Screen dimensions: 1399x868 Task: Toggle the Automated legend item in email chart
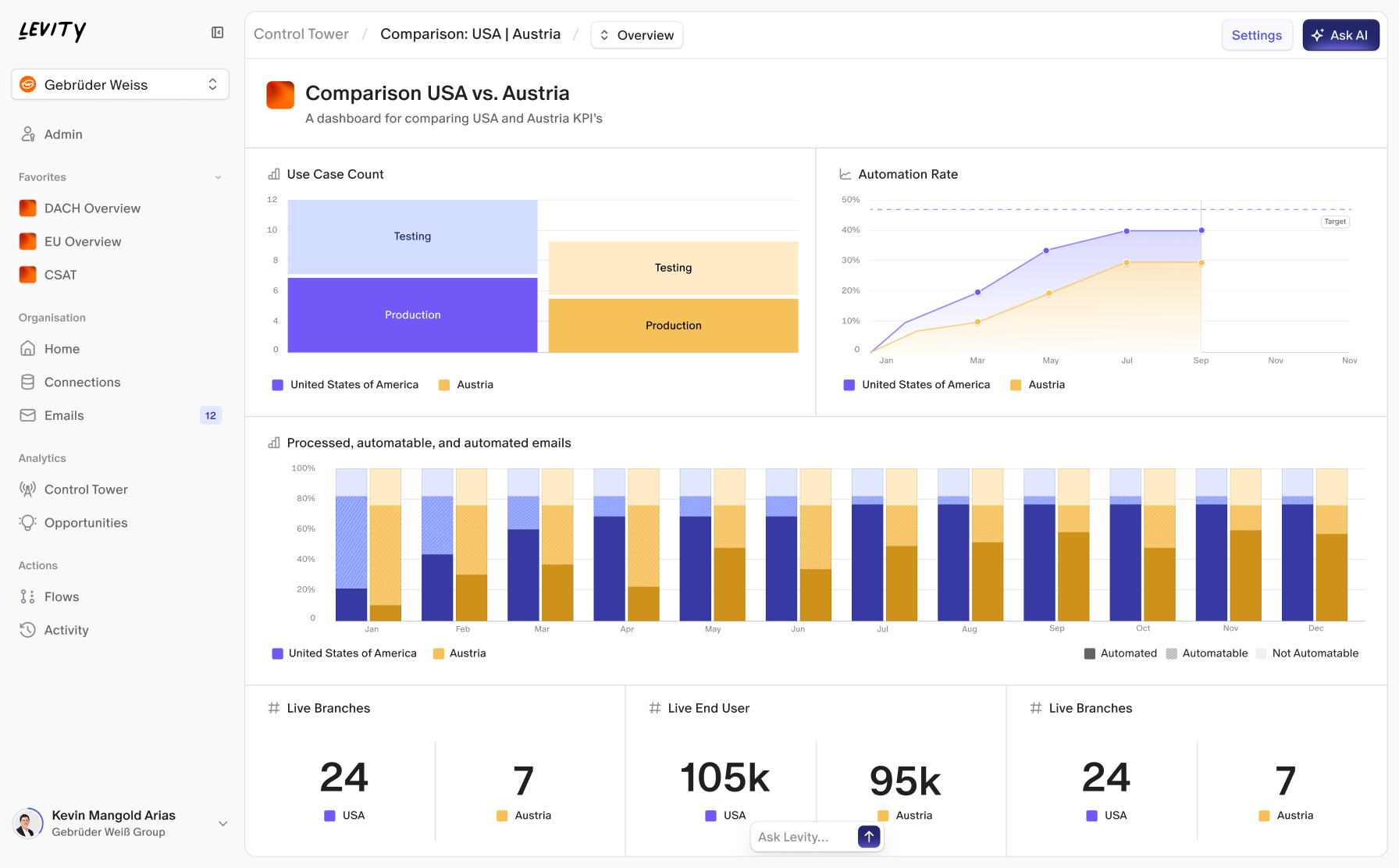(x=1120, y=653)
